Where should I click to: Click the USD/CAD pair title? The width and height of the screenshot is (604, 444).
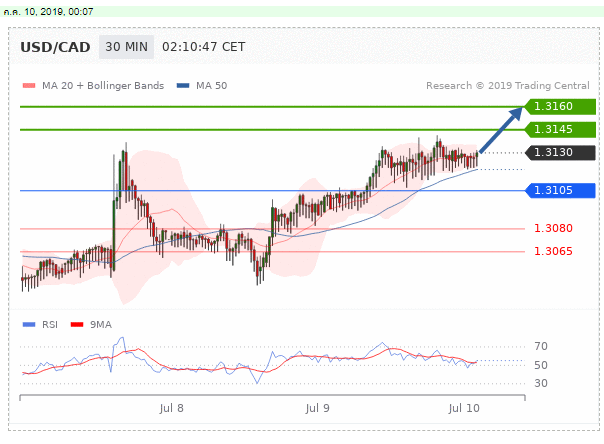[55, 47]
